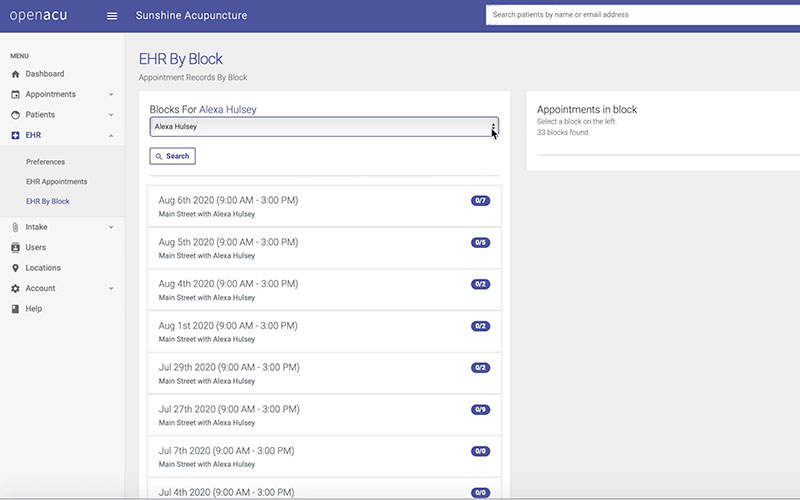
Task: Click the Account gear icon
Action: pos(15,288)
